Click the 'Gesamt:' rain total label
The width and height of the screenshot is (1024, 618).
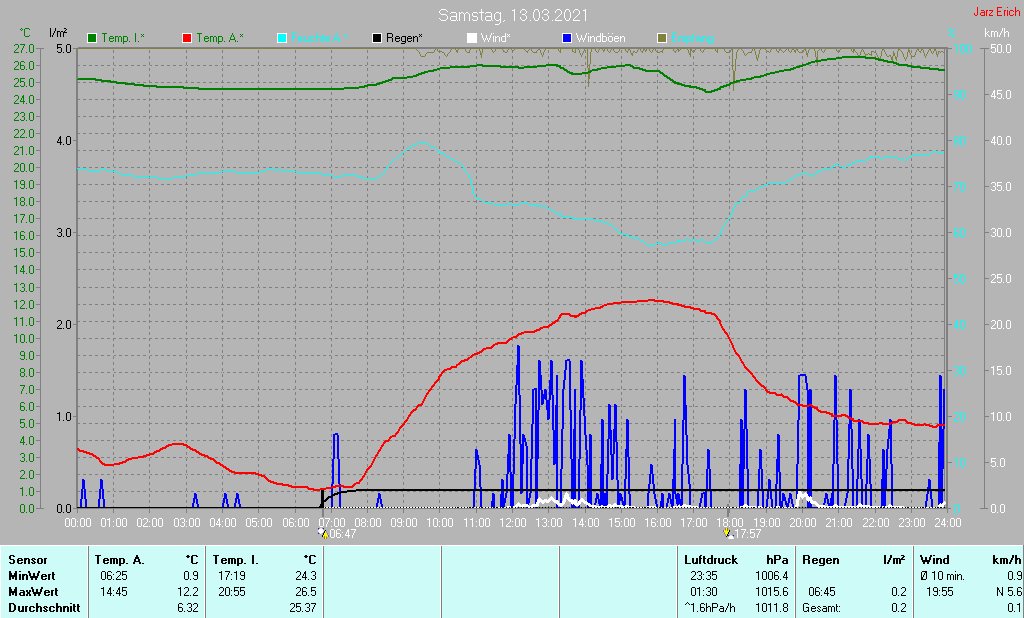[822, 608]
